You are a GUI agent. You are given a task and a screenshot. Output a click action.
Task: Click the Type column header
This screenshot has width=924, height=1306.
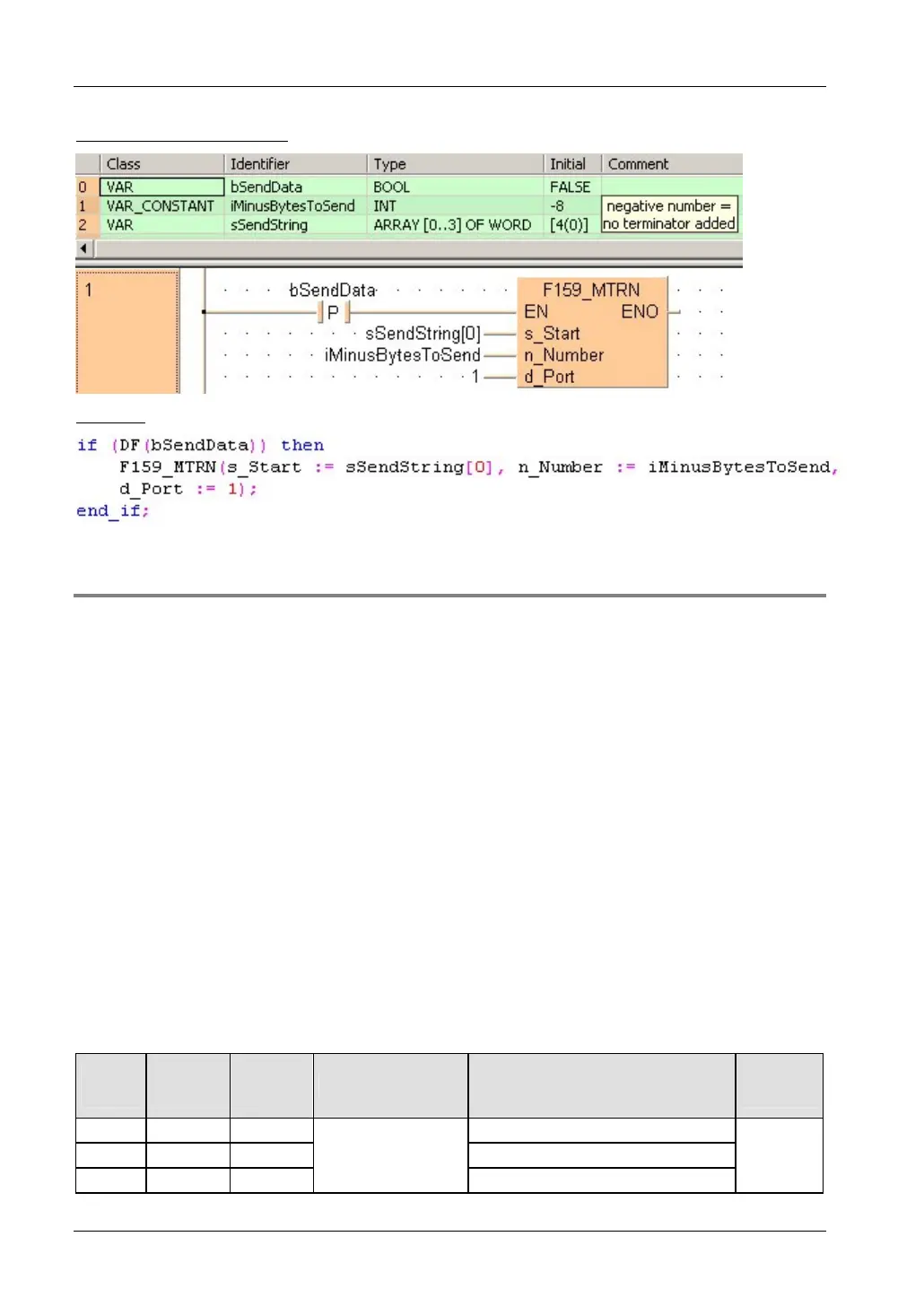pos(455,164)
